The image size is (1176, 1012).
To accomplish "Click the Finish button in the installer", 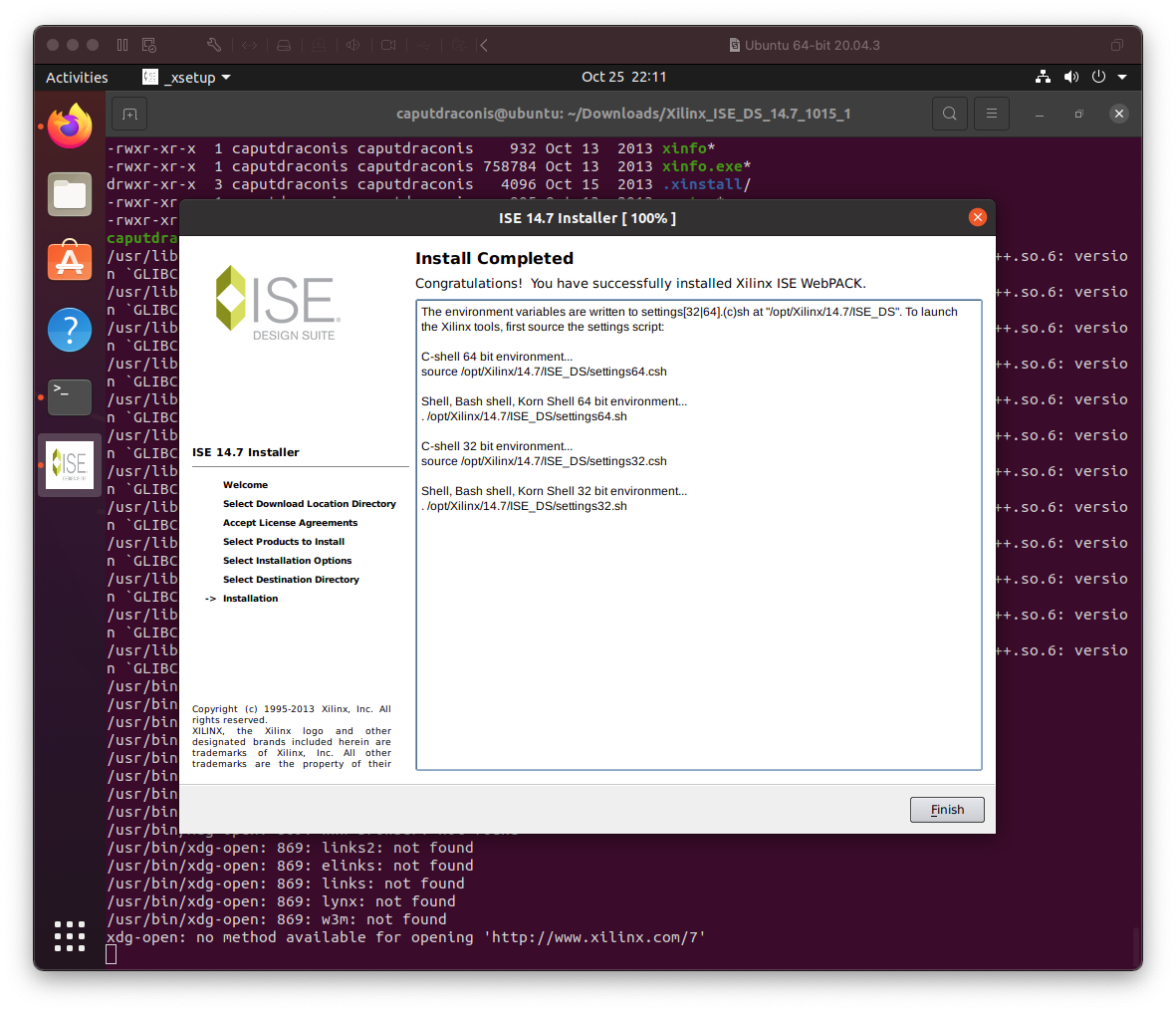I will pos(947,810).
